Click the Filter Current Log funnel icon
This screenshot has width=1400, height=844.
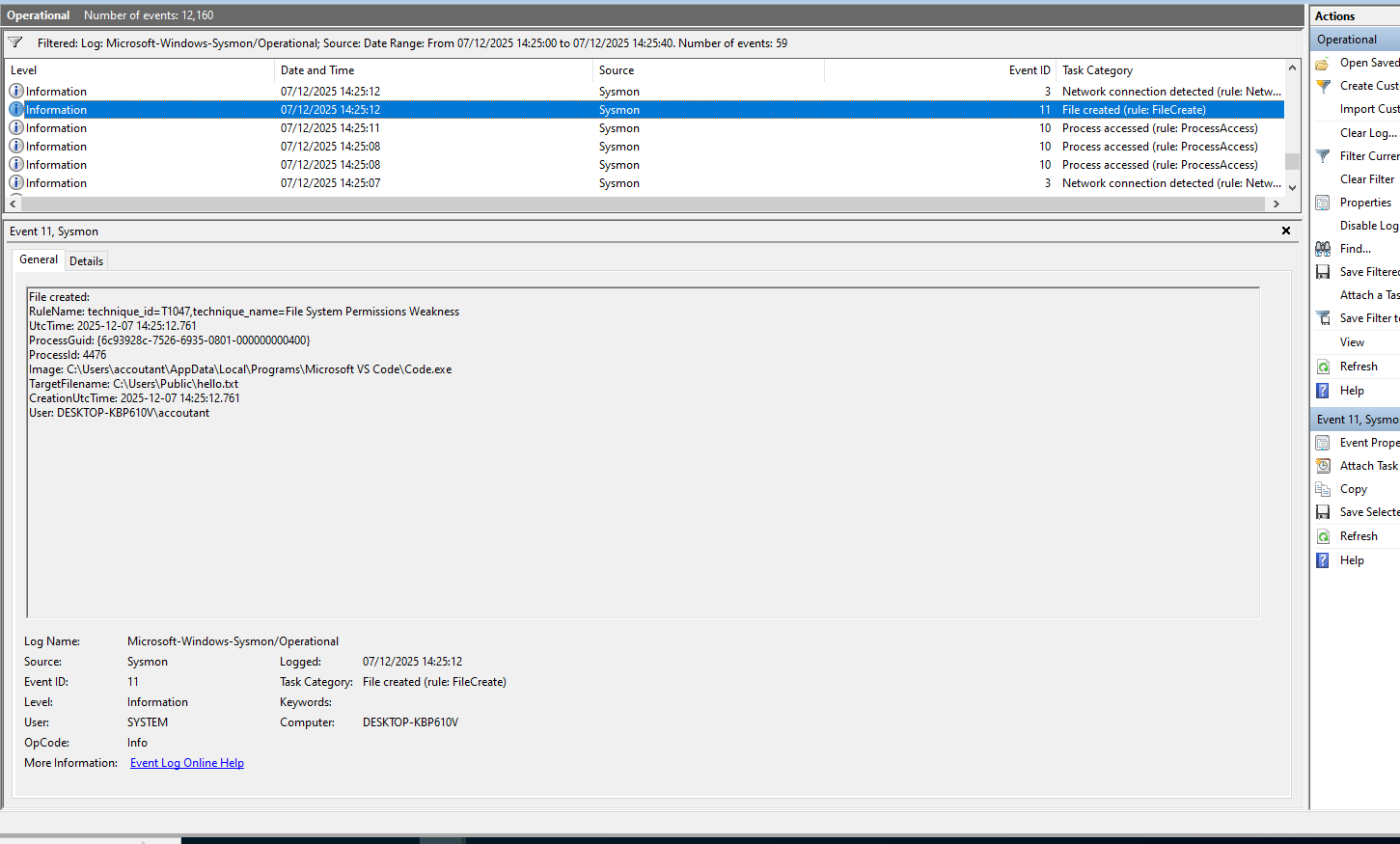coord(1323,156)
